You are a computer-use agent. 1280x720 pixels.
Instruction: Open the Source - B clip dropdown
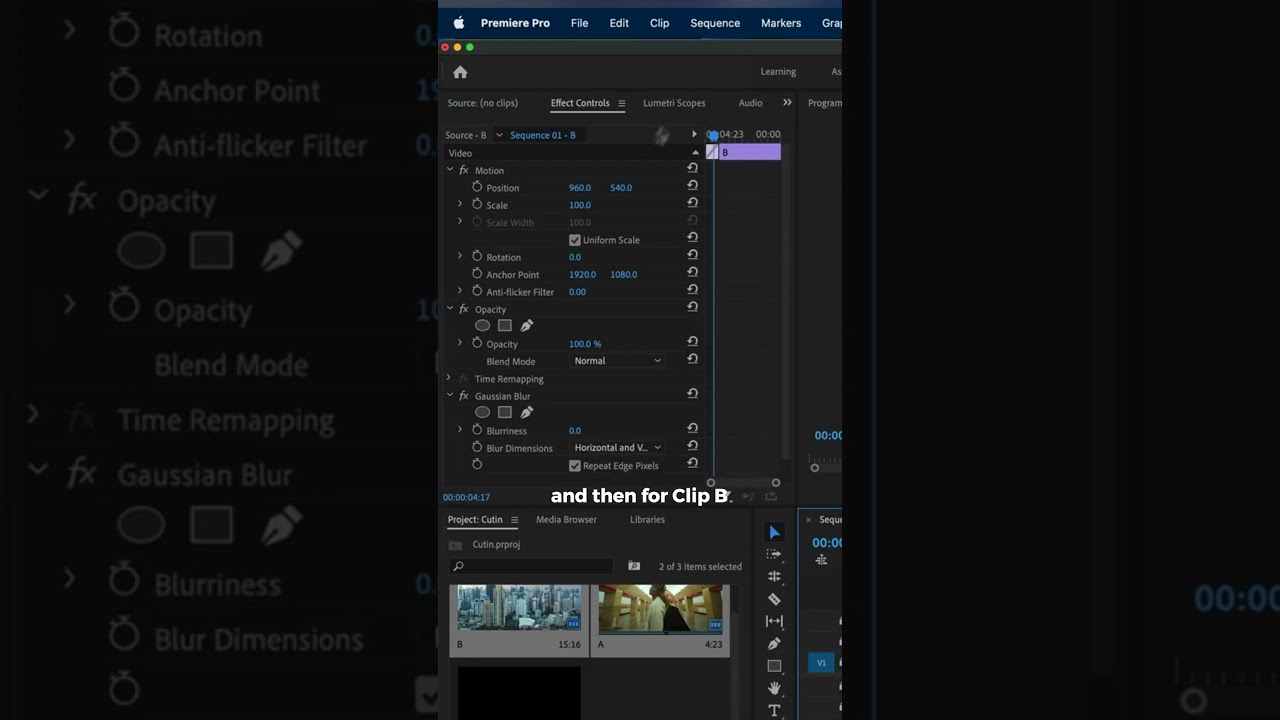click(499, 135)
